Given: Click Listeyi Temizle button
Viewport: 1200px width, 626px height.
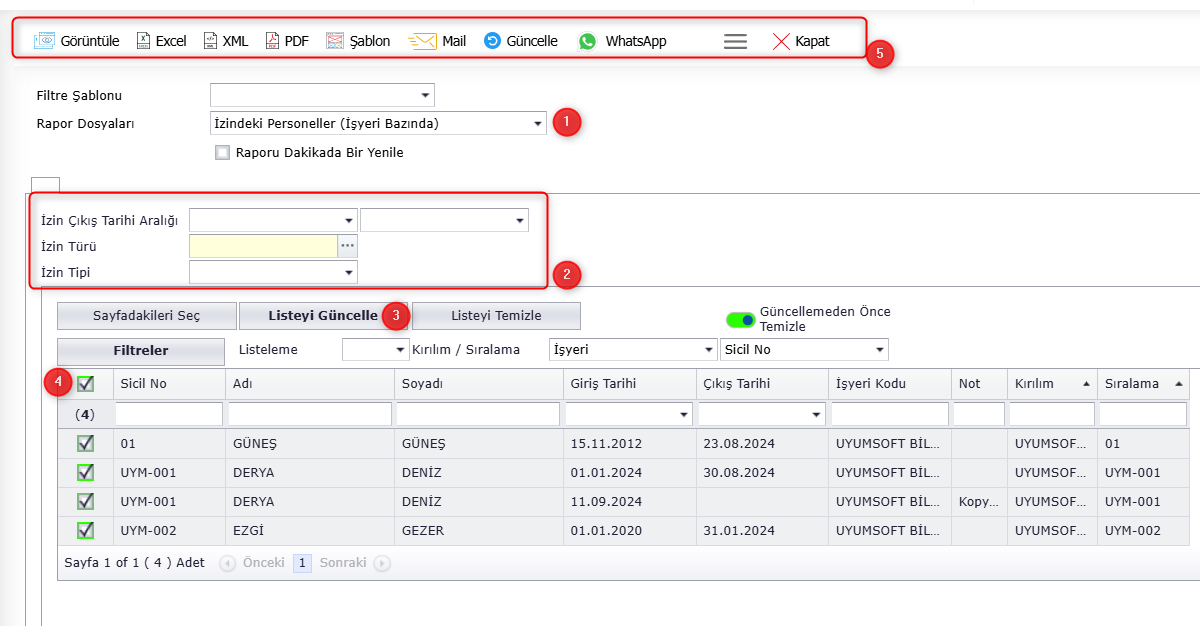Looking at the screenshot, I should [x=496, y=316].
